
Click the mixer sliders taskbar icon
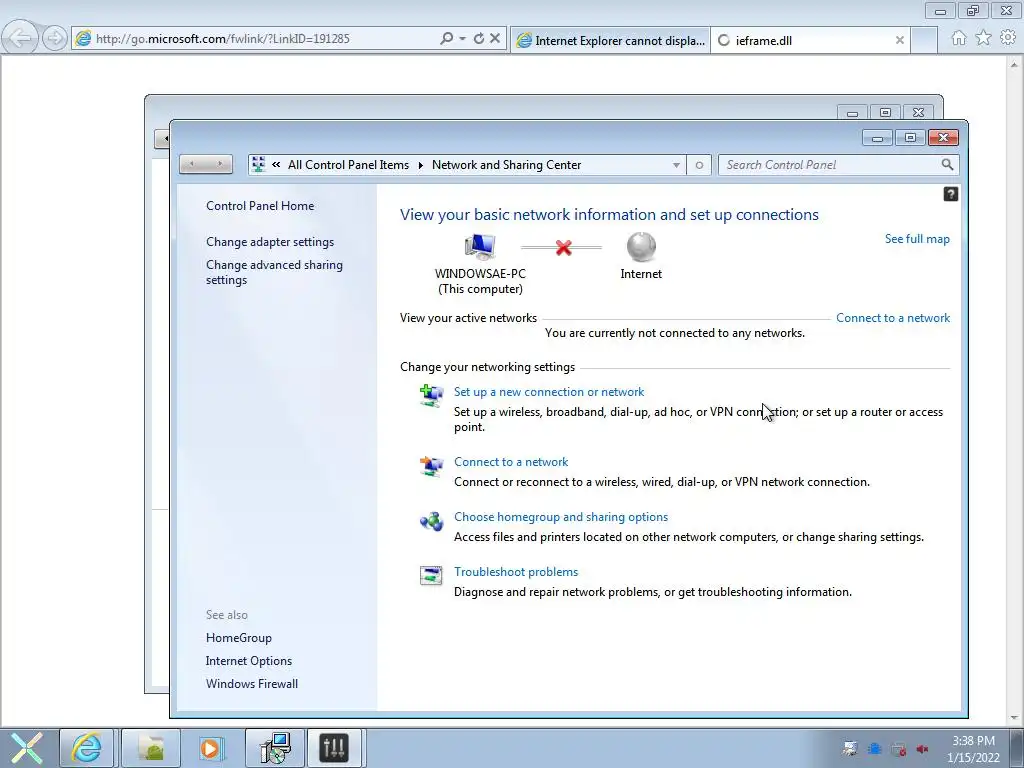click(x=334, y=748)
